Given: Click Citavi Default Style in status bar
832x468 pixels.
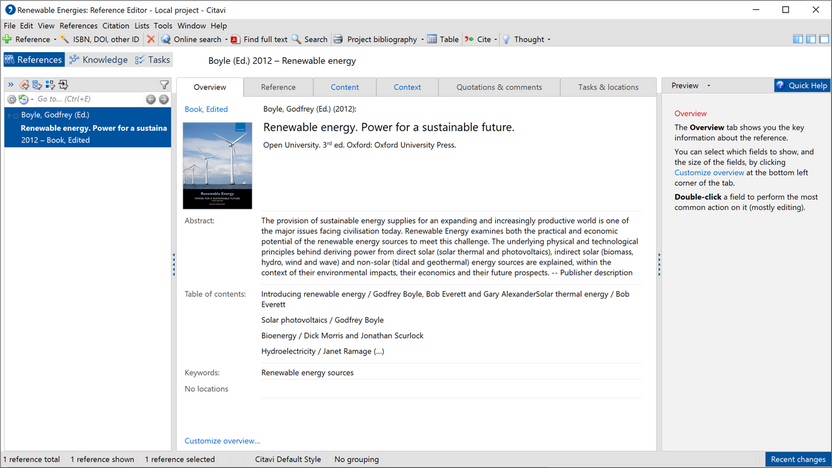Looking at the screenshot, I should tap(288, 460).
